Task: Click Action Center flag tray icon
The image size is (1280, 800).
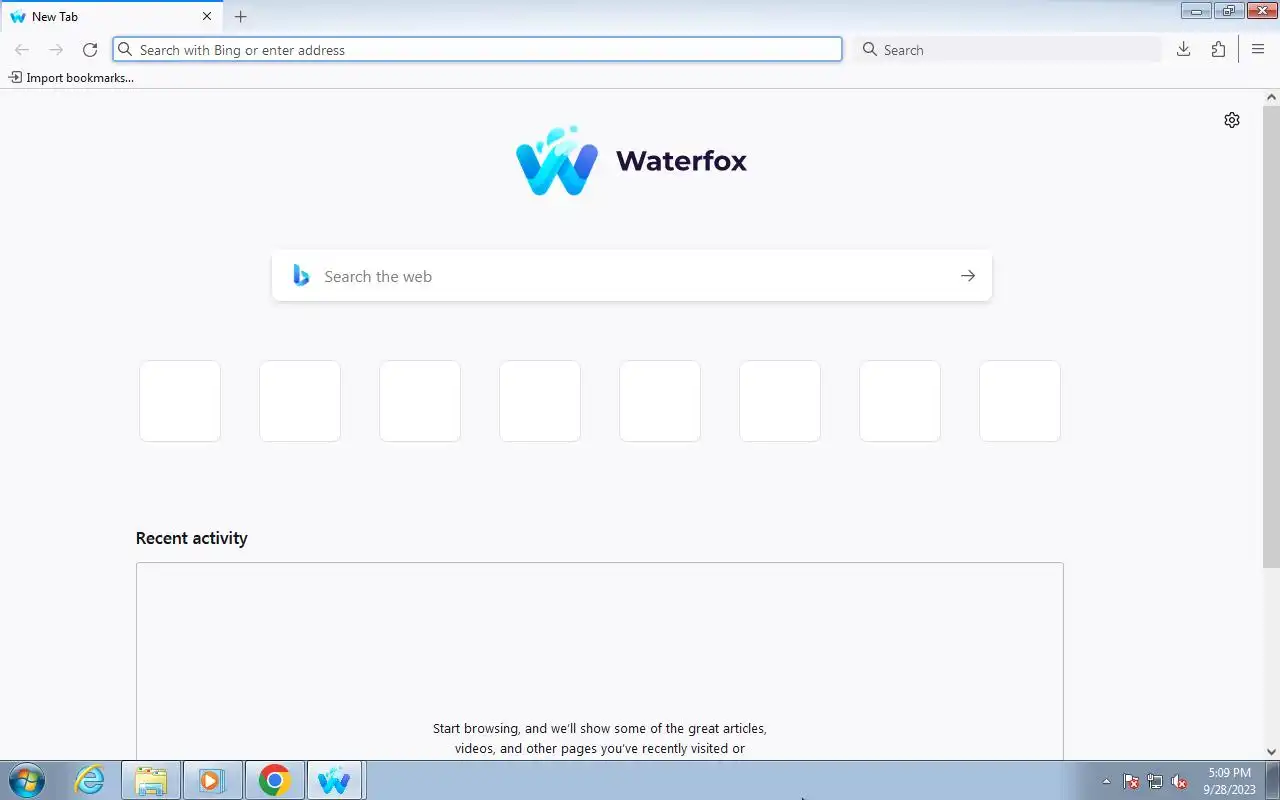Action: (x=1131, y=781)
